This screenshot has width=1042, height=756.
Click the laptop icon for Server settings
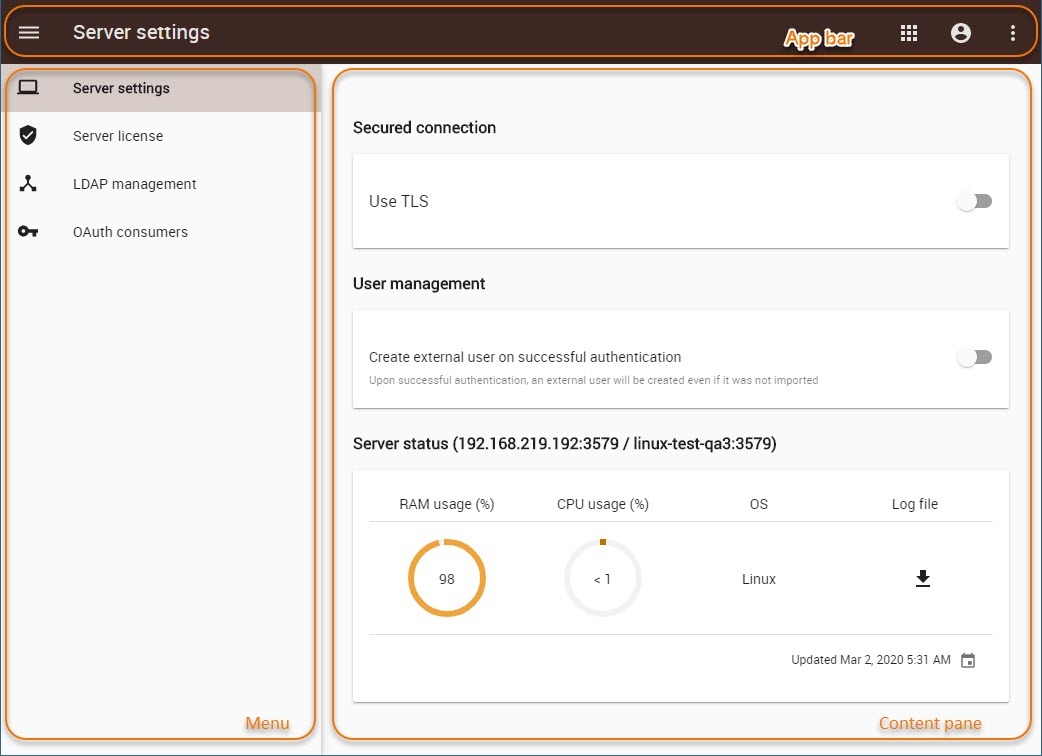28,88
